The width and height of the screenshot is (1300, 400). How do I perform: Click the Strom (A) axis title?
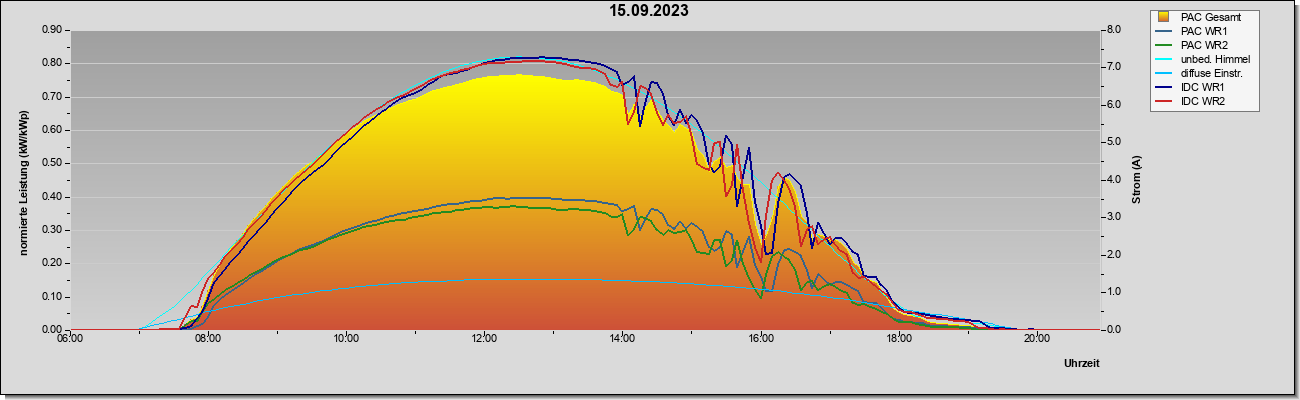pyautogui.click(x=1136, y=180)
